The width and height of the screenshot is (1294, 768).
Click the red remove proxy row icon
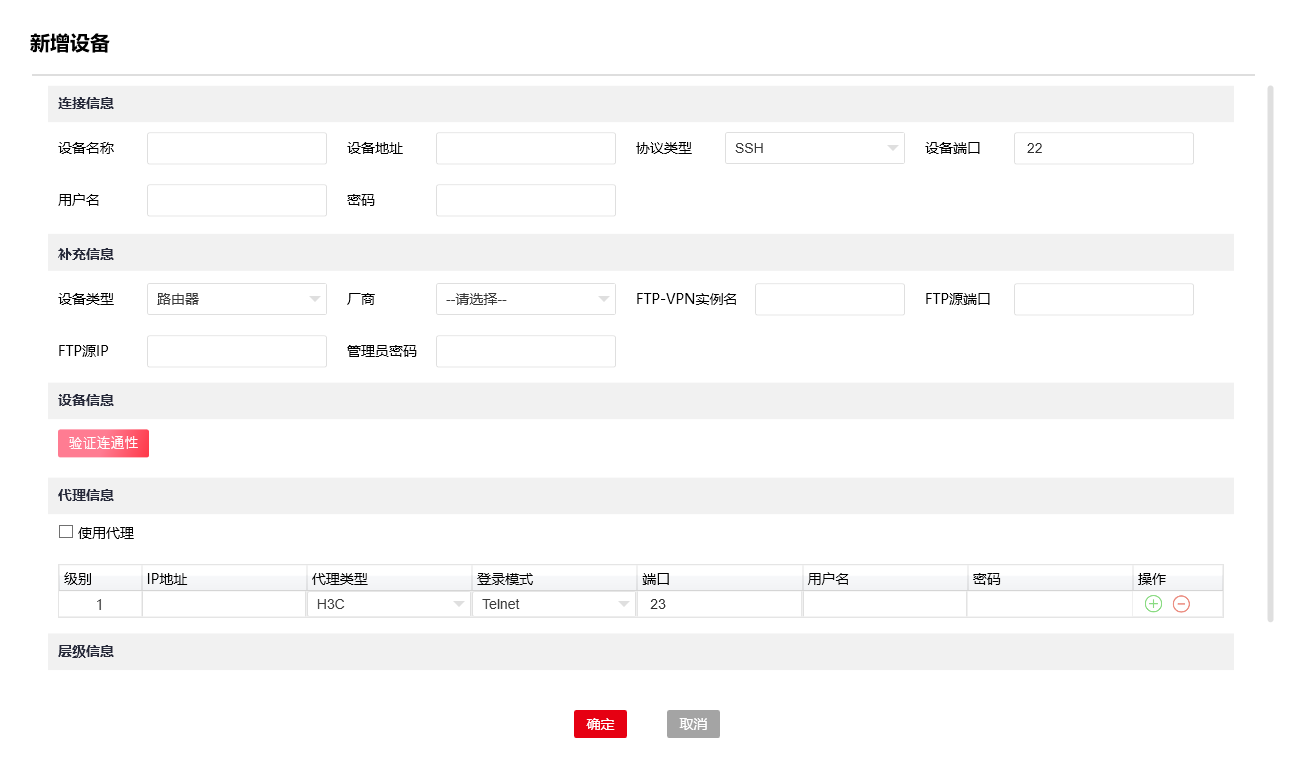coord(1181,604)
